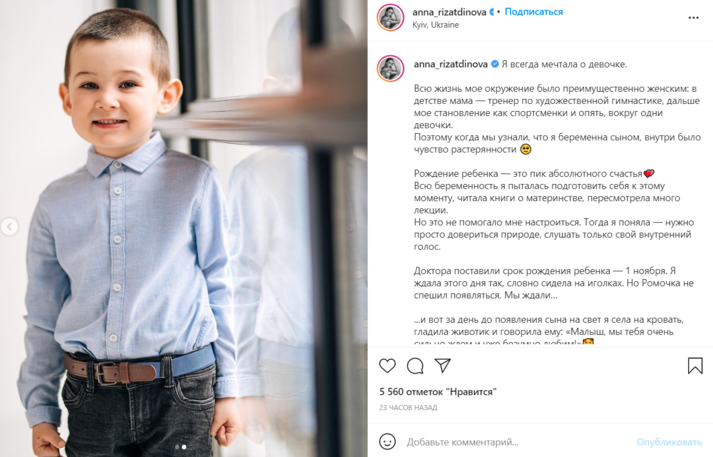
Task: Focus the Добавьте комментарий input field
Action: coord(518,442)
